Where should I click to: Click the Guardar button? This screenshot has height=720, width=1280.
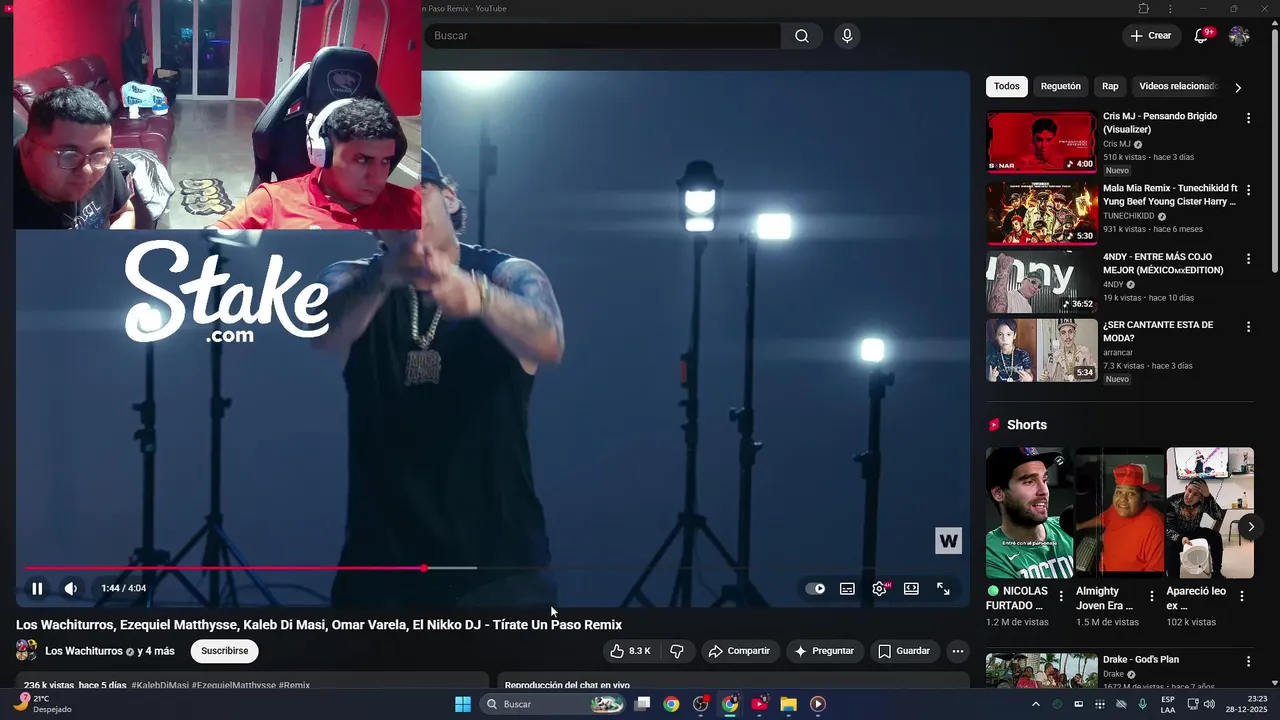[x=904, y=651]
